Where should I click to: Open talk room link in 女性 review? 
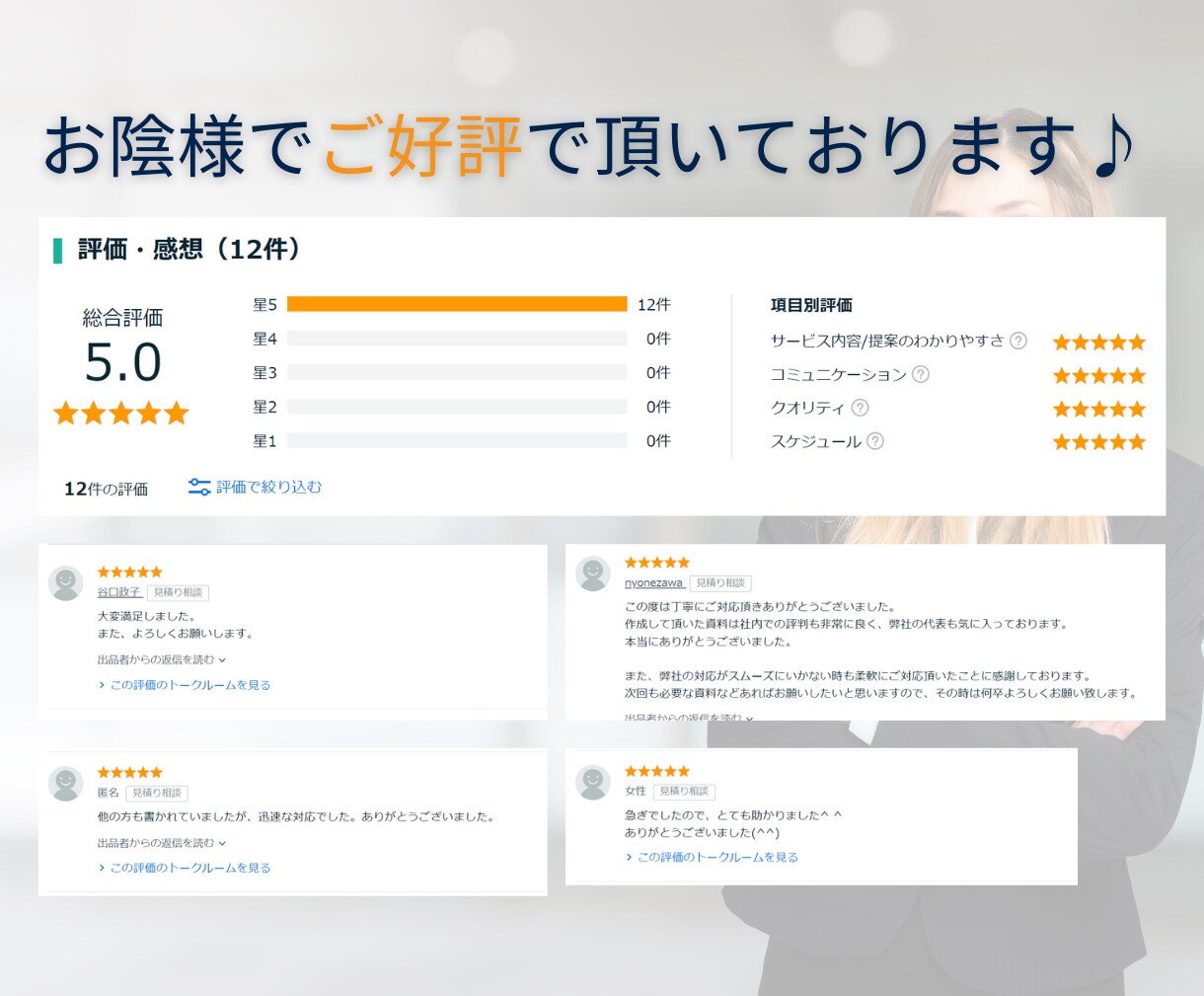pos(712,857)
